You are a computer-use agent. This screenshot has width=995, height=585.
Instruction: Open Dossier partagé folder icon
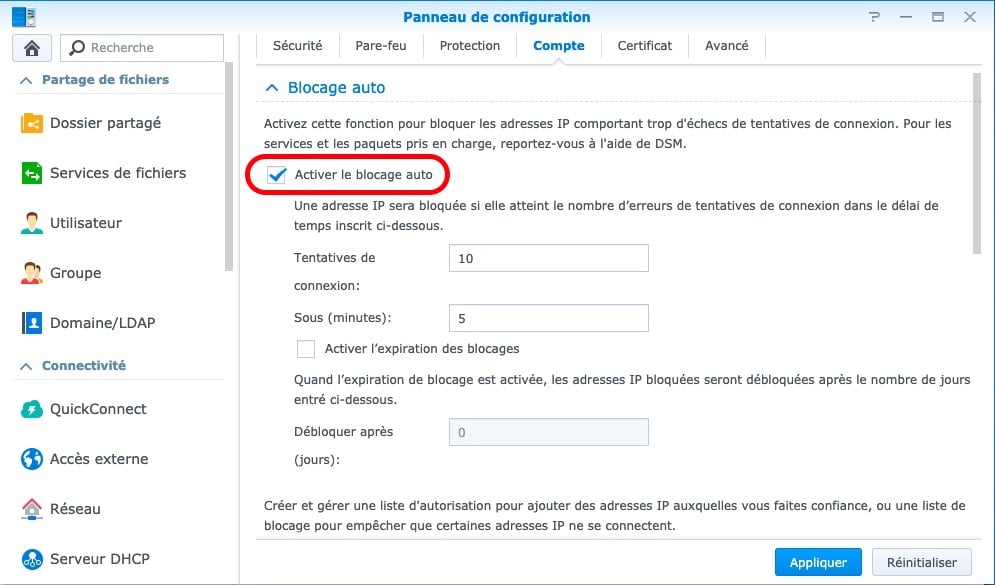tap(32, 123)
